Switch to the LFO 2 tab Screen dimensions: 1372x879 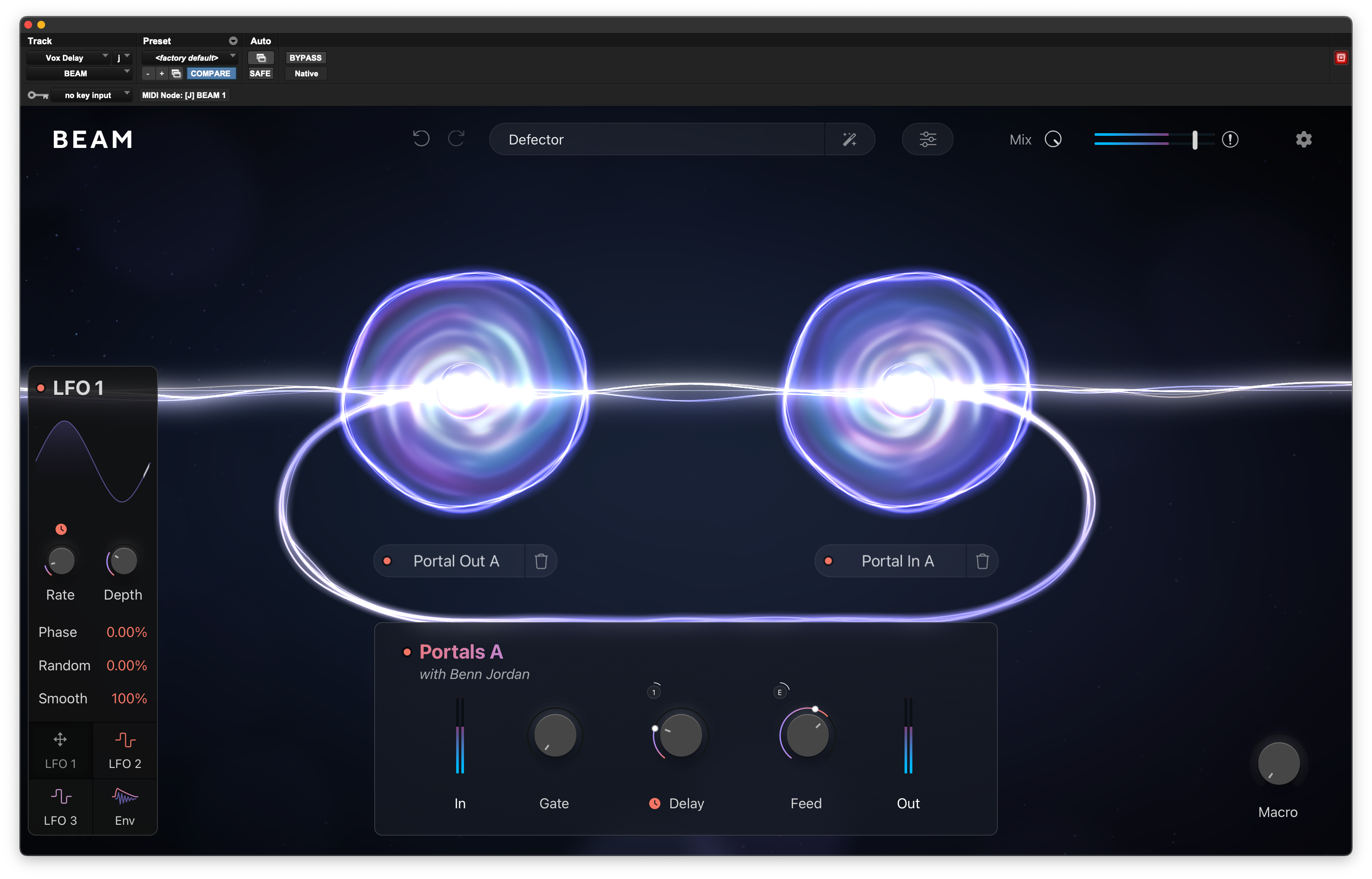[x=125, y=751]
